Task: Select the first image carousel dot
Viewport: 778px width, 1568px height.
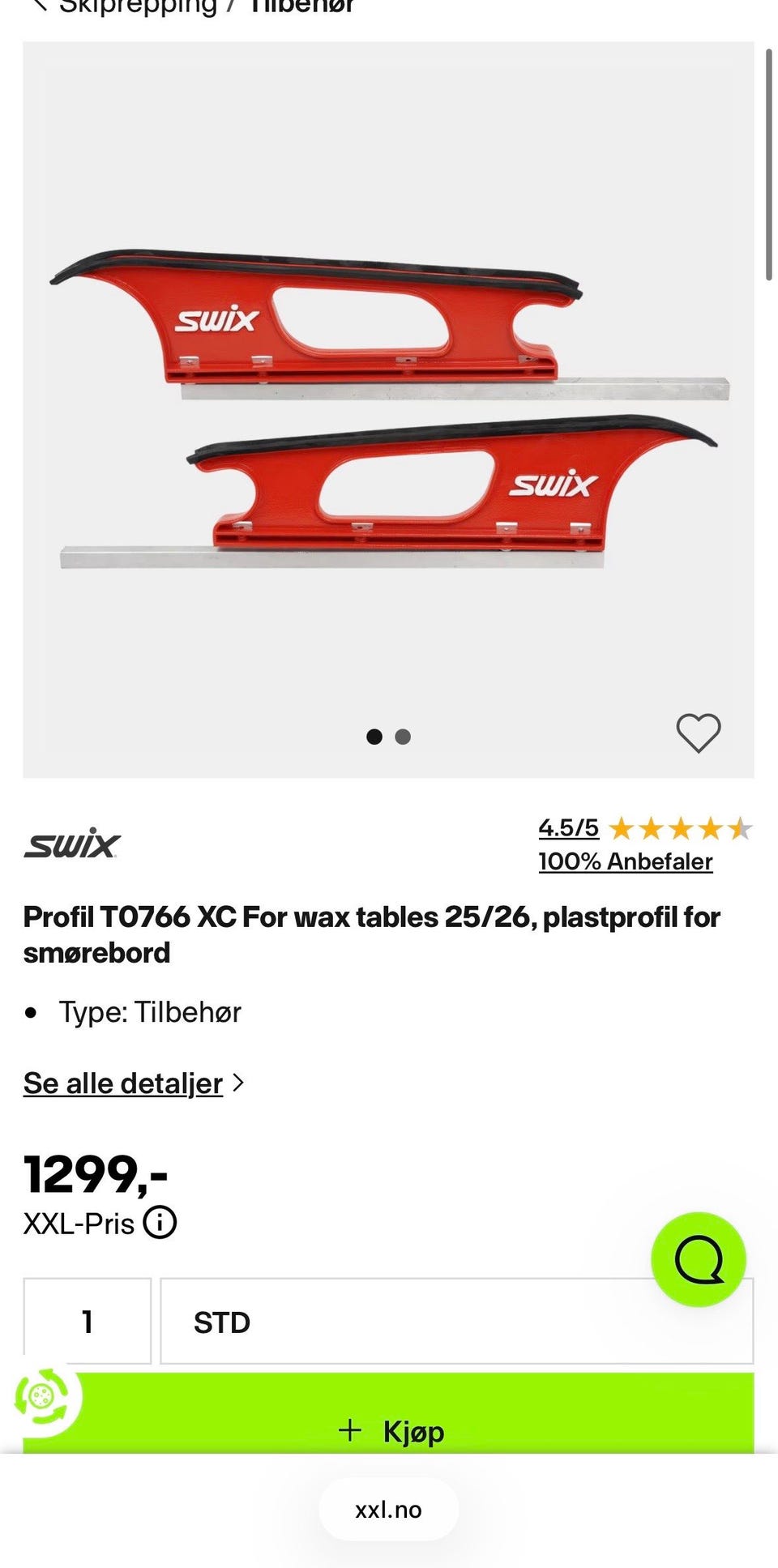Action: [x=374, y=737]
